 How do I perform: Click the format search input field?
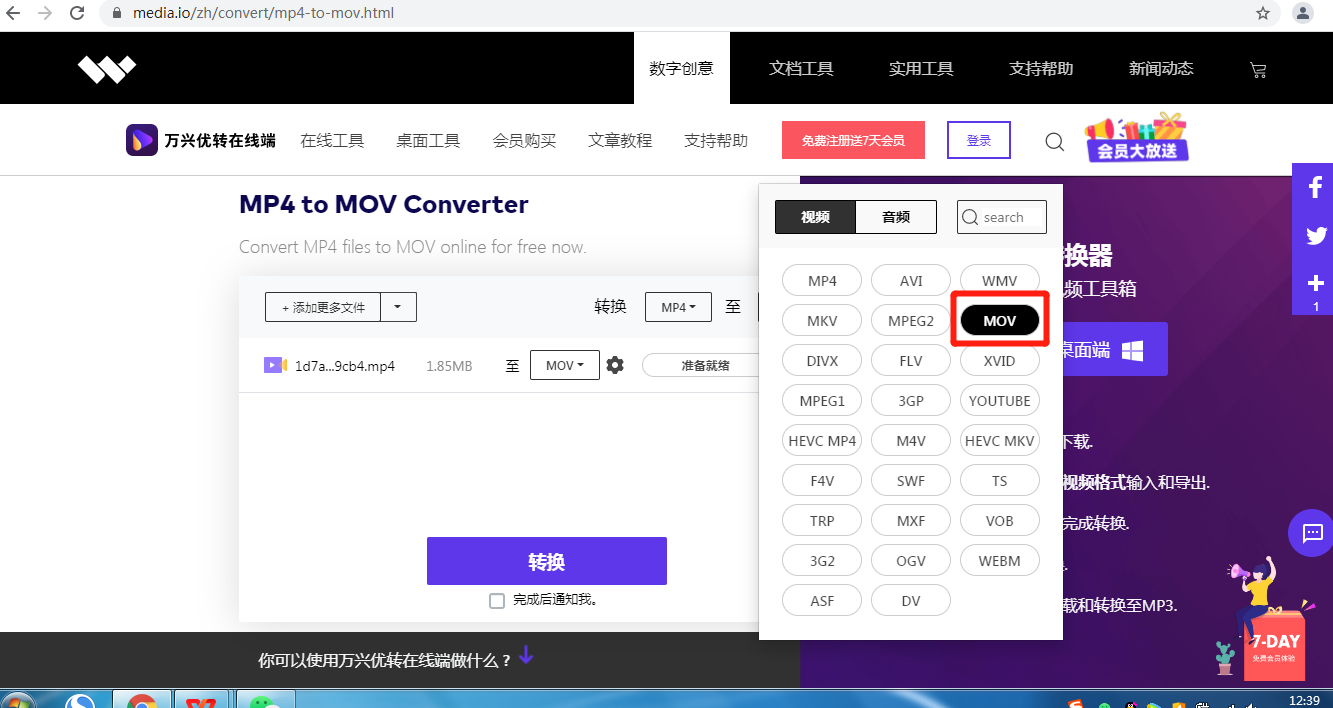1002,216
